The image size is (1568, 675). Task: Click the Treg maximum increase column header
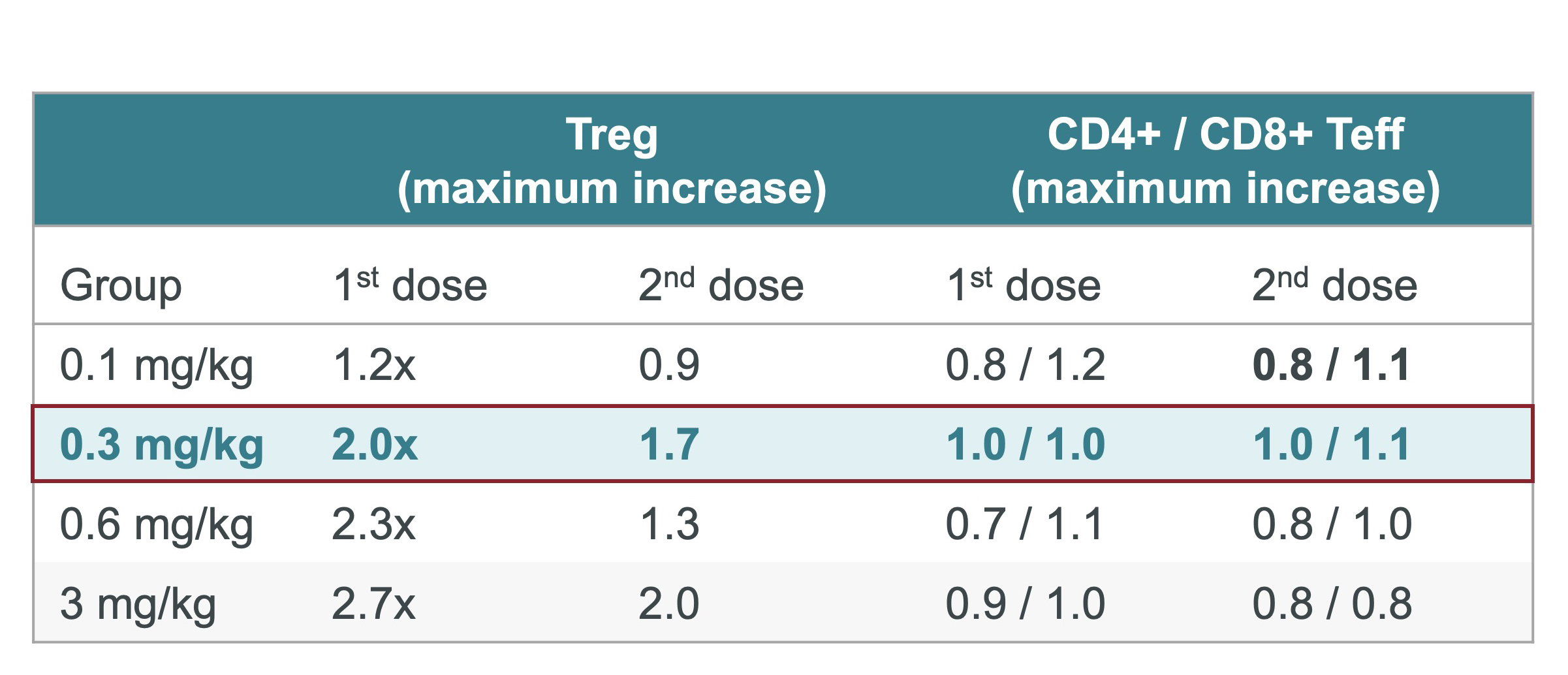coord(612,161)
